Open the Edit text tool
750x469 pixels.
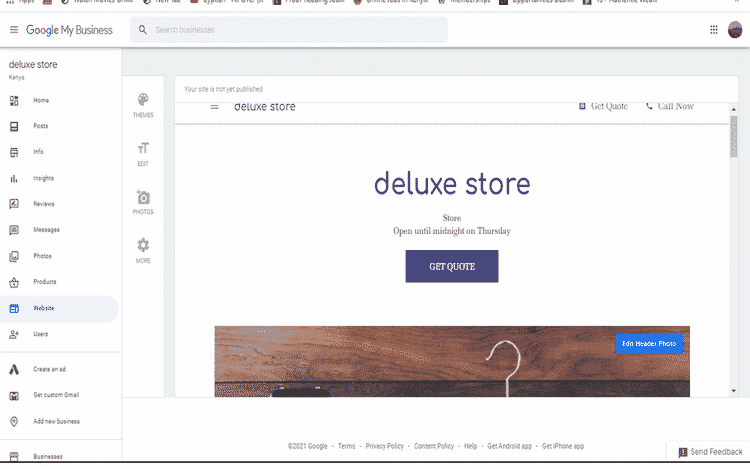coord(143,148)
